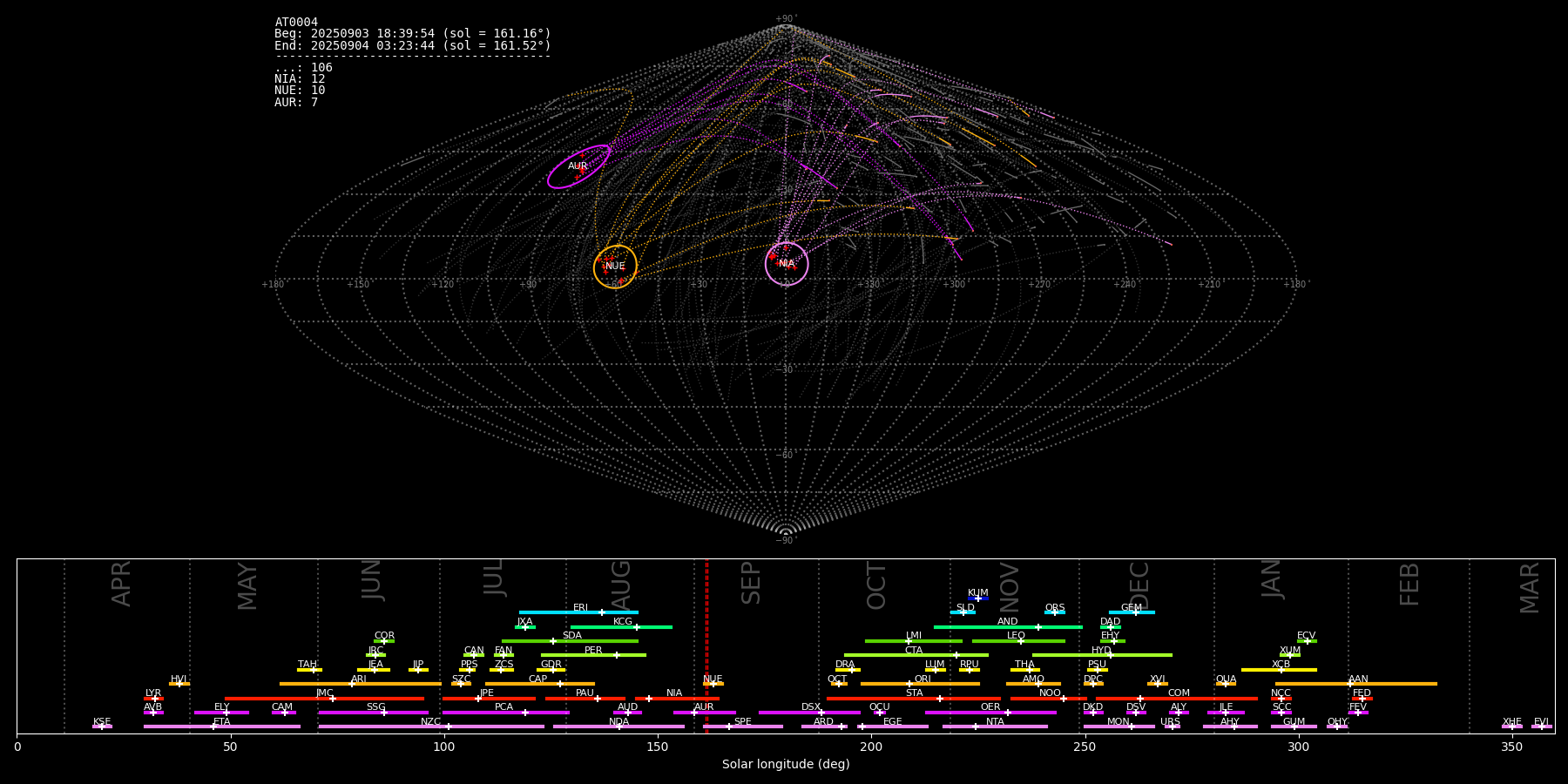Click the '...: 106' sporadic count line
1568x784 pixels.
tap(303, 67)
